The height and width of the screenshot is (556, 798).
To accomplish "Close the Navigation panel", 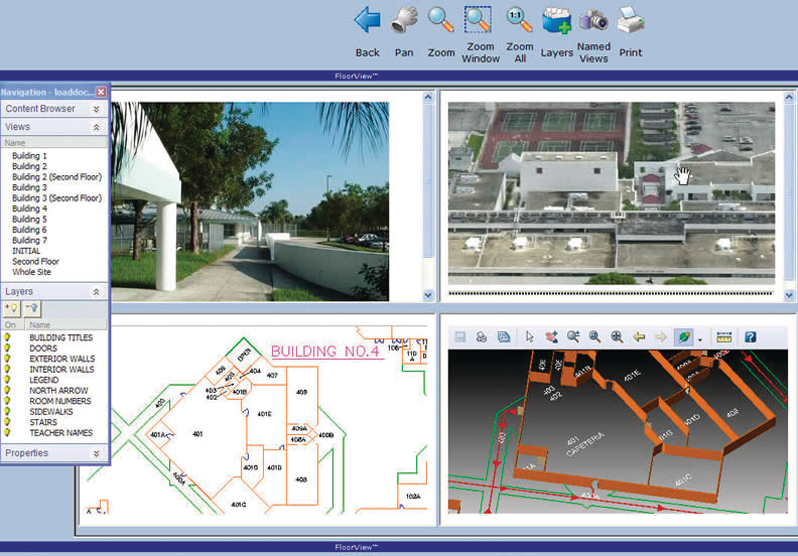I will 101,92.
